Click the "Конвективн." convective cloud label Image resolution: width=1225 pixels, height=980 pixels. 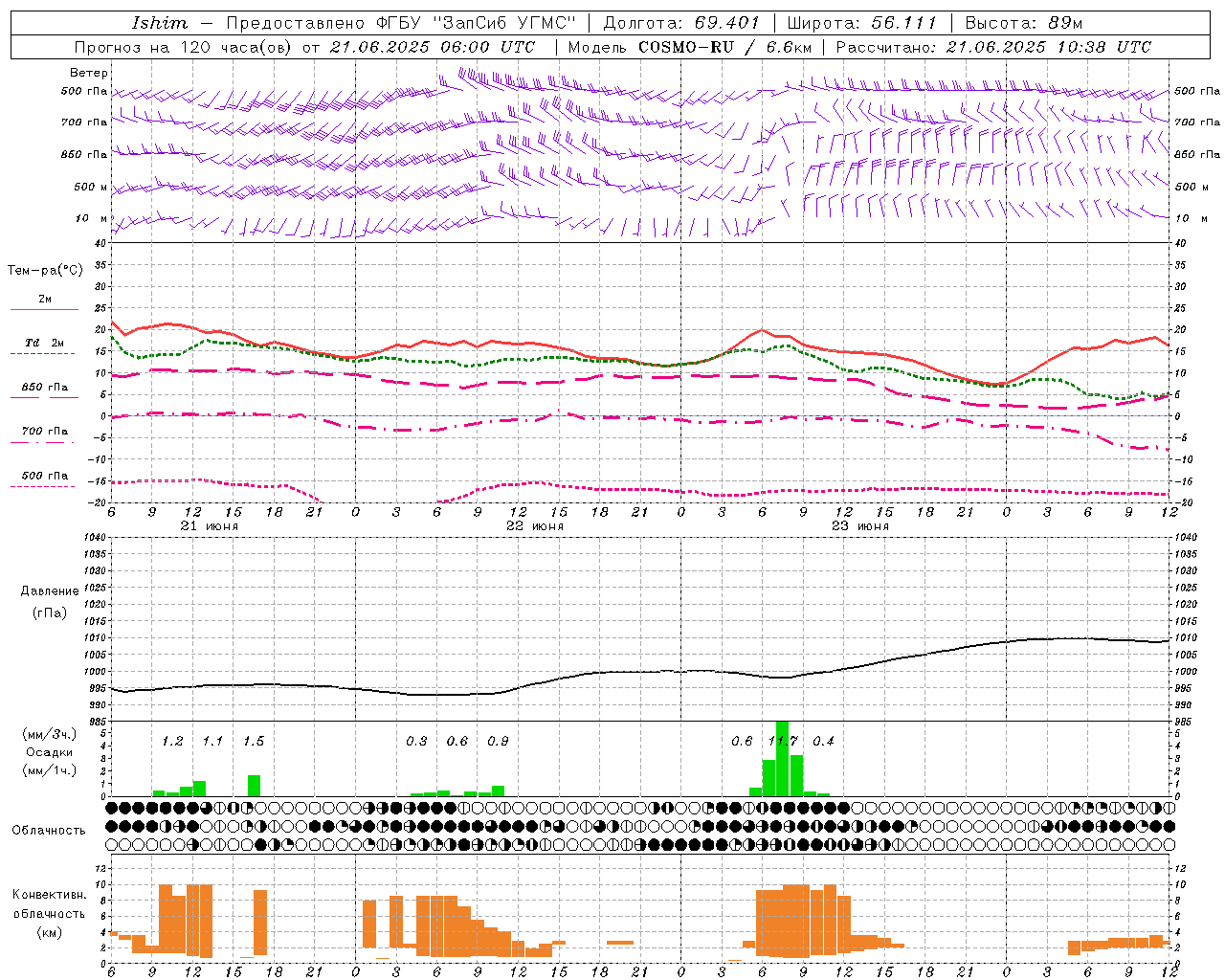click(50, 895)
